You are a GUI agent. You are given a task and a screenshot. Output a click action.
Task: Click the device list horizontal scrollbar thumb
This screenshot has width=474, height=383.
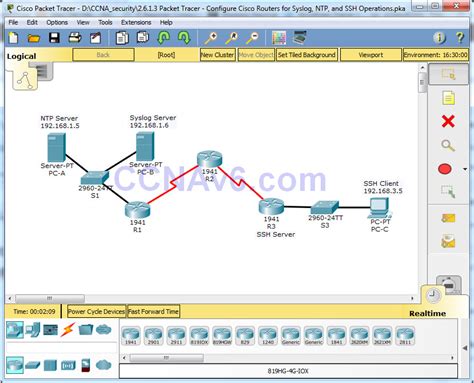pyautogui.click(x=166, y=358)
